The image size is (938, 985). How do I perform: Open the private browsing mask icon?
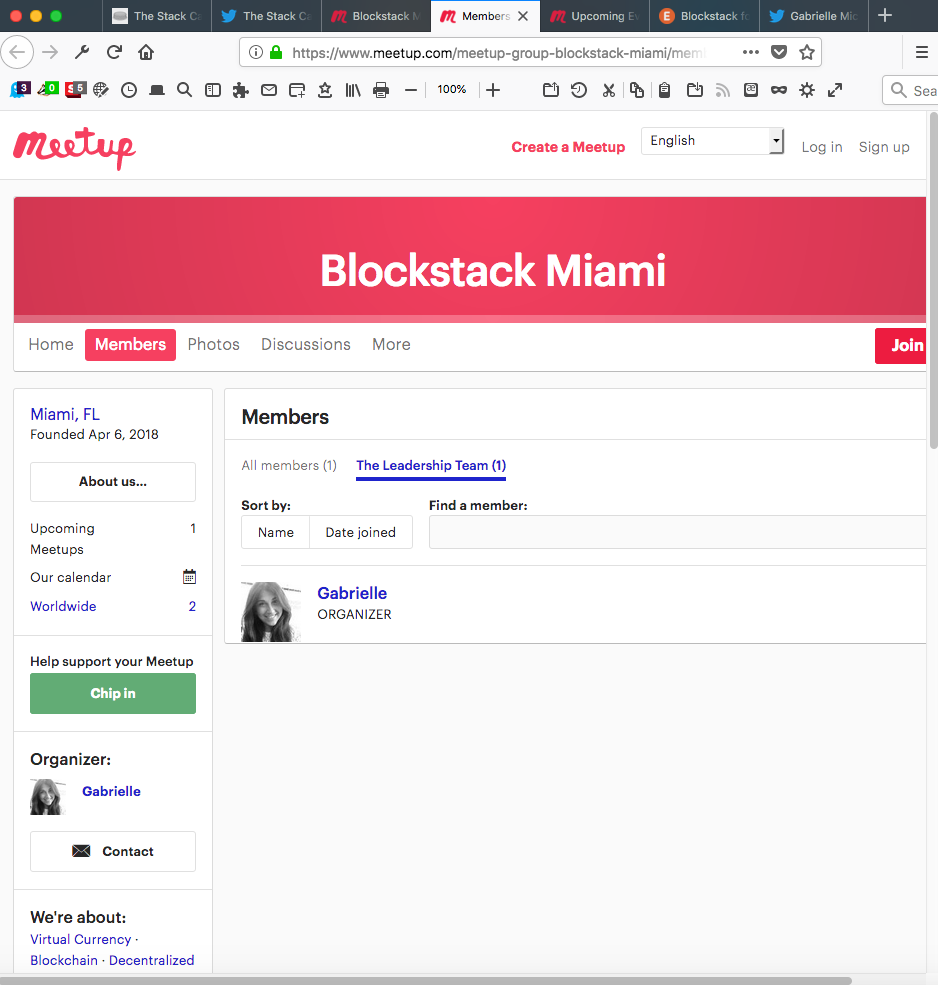[x=778, y=90]
